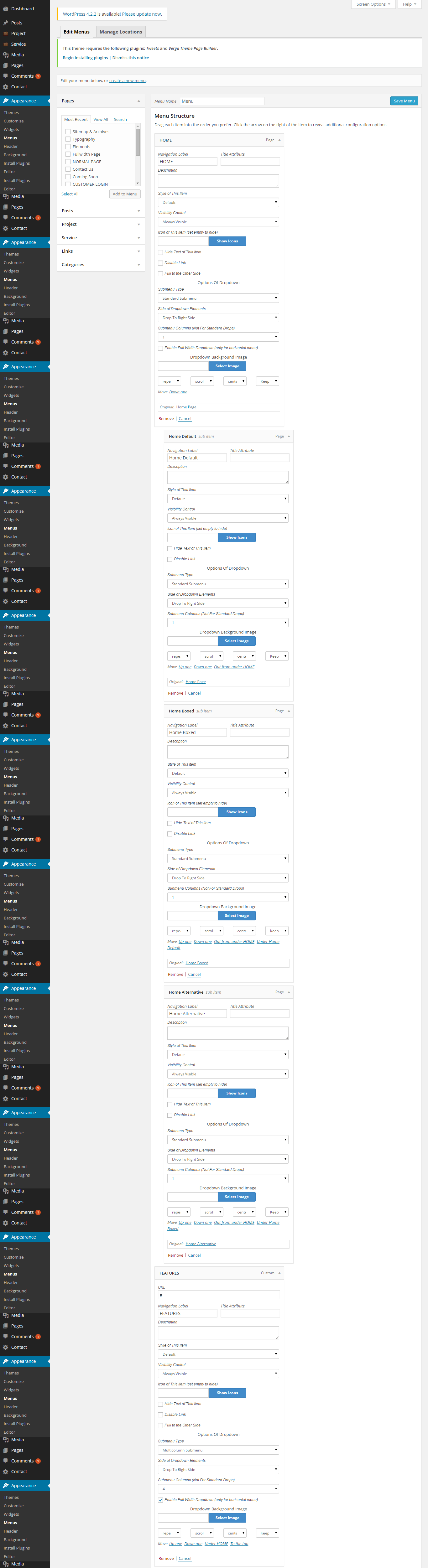
Task: Check the Contact Us page checkbox
Action: tap(68, 169)
